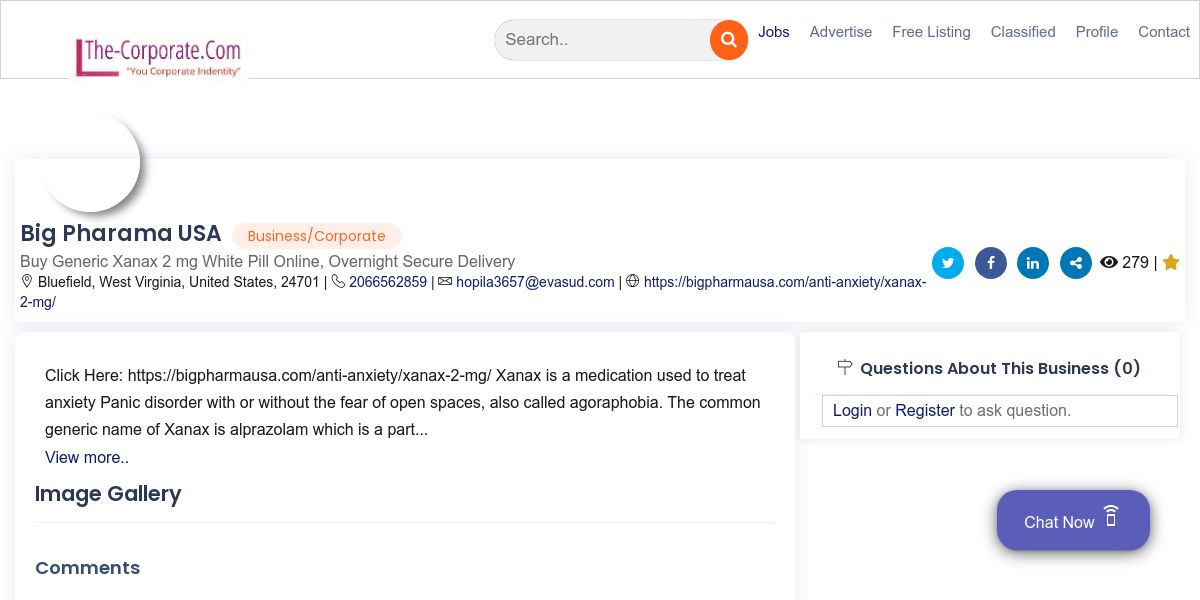This screenshot has height=600, width=1200.
Task: Open the Profile menu item
Action: pos(1097,32)
